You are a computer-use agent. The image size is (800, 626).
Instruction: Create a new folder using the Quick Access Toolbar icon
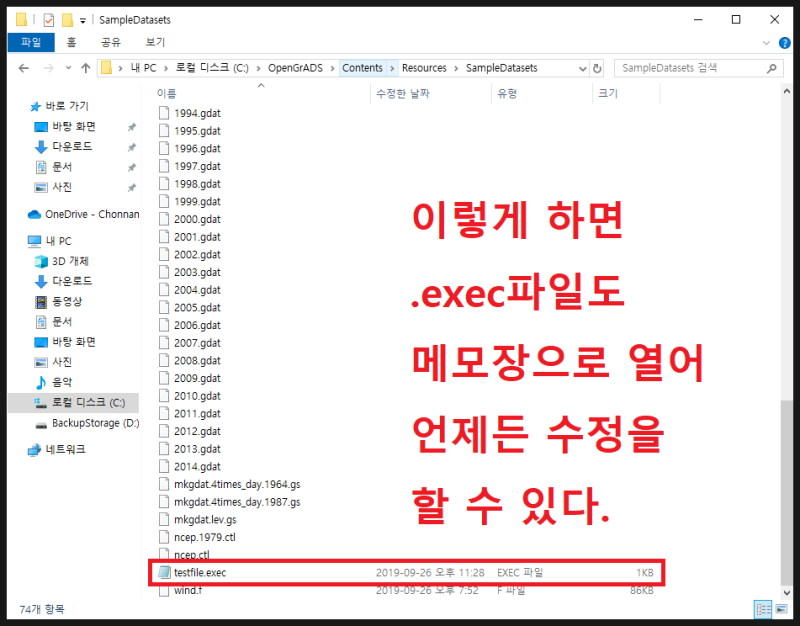[67, 17]
